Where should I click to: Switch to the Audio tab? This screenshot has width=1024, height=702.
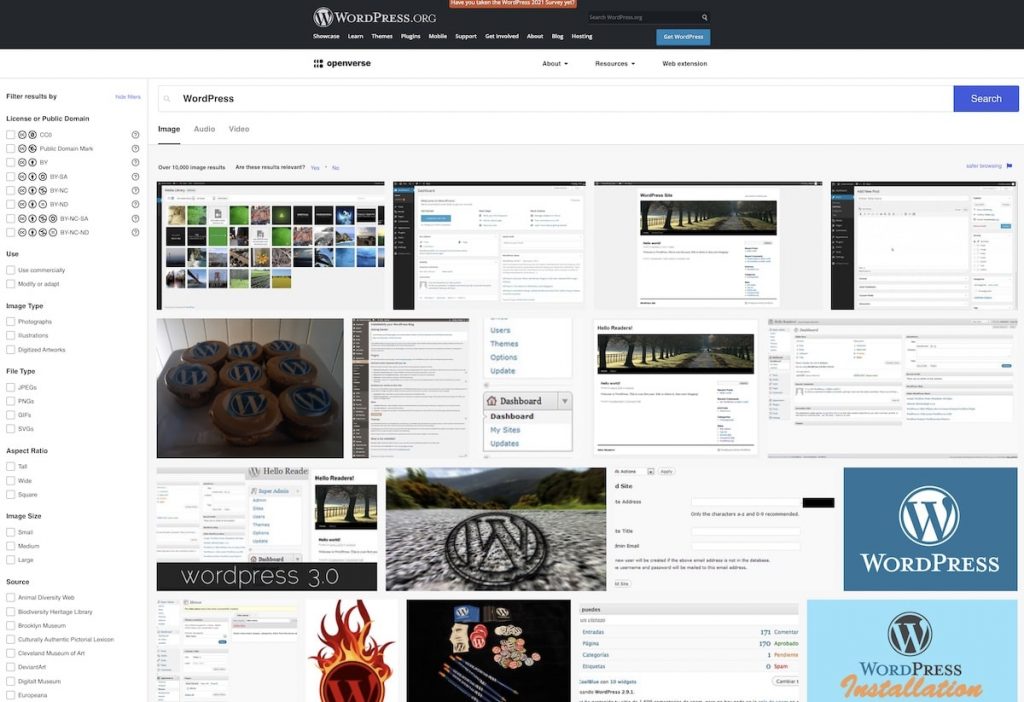(x=204, y=129)
